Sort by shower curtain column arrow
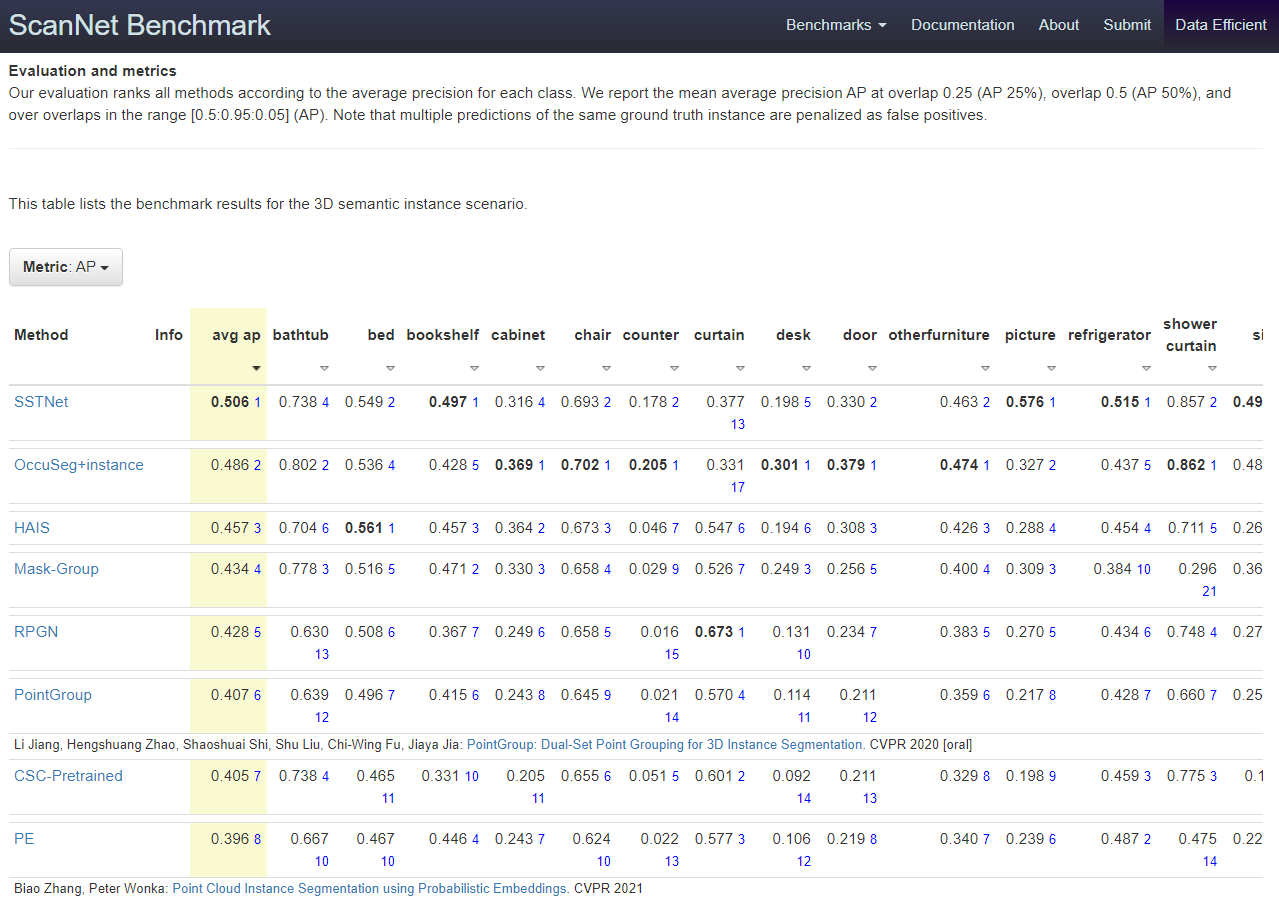 (x=1212, y=368)
